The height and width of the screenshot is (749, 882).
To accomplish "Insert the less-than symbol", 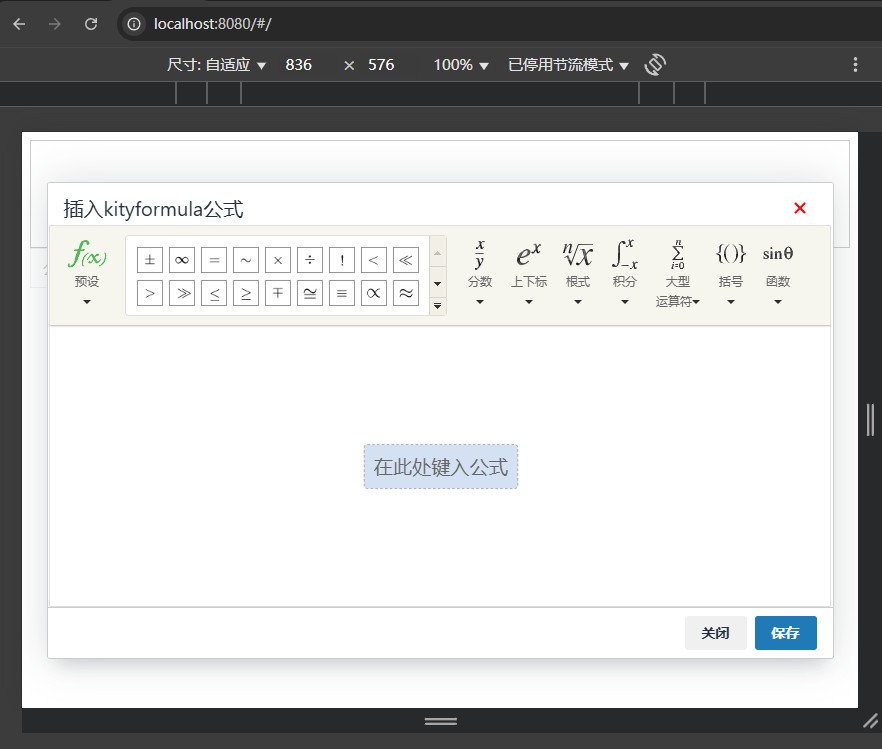I will 374,260.
